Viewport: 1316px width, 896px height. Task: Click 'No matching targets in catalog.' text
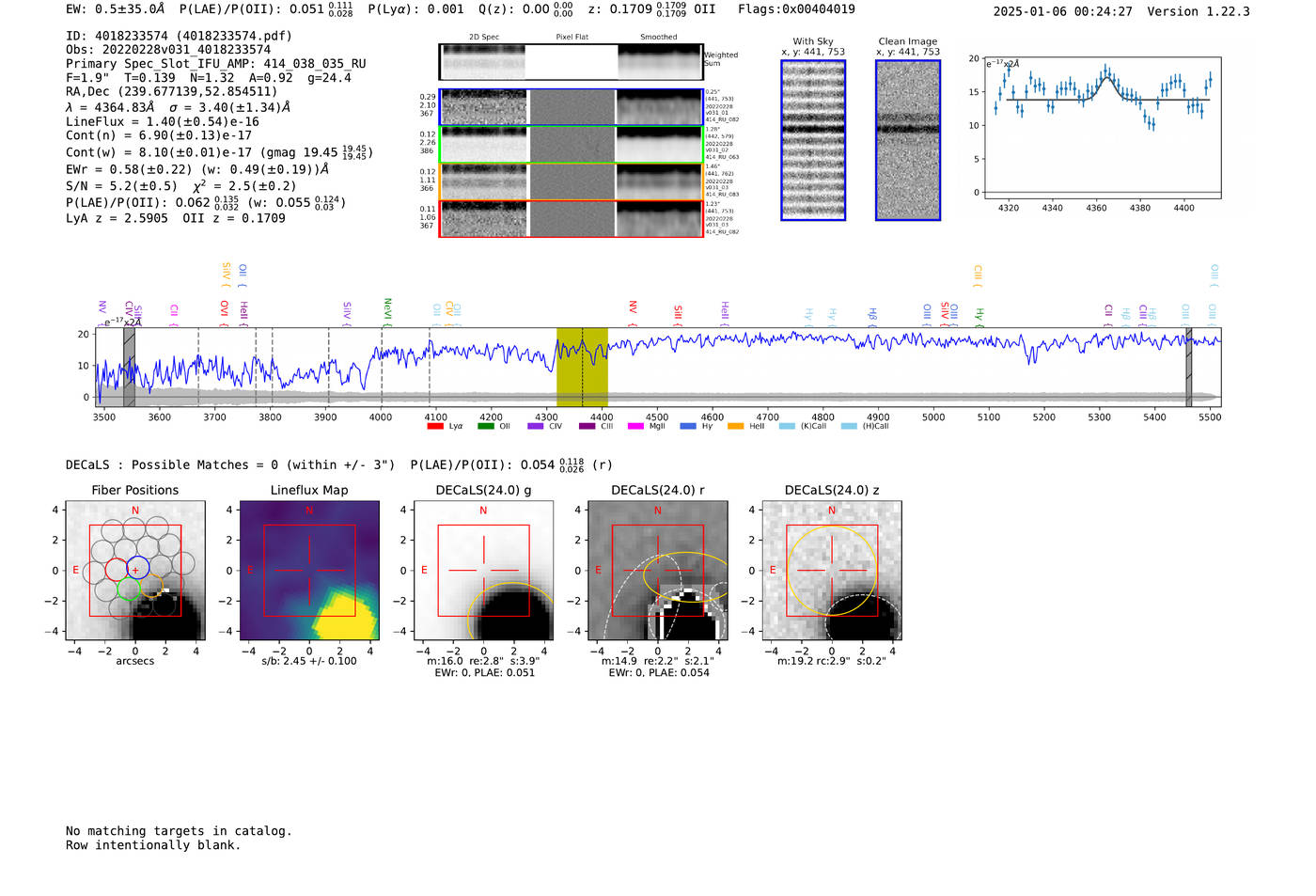pos(179,831)
